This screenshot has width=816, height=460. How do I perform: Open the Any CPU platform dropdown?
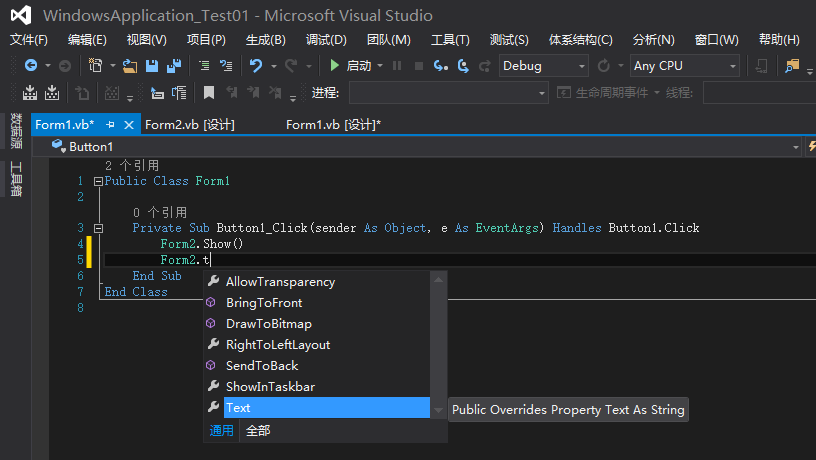pos(684,66)
